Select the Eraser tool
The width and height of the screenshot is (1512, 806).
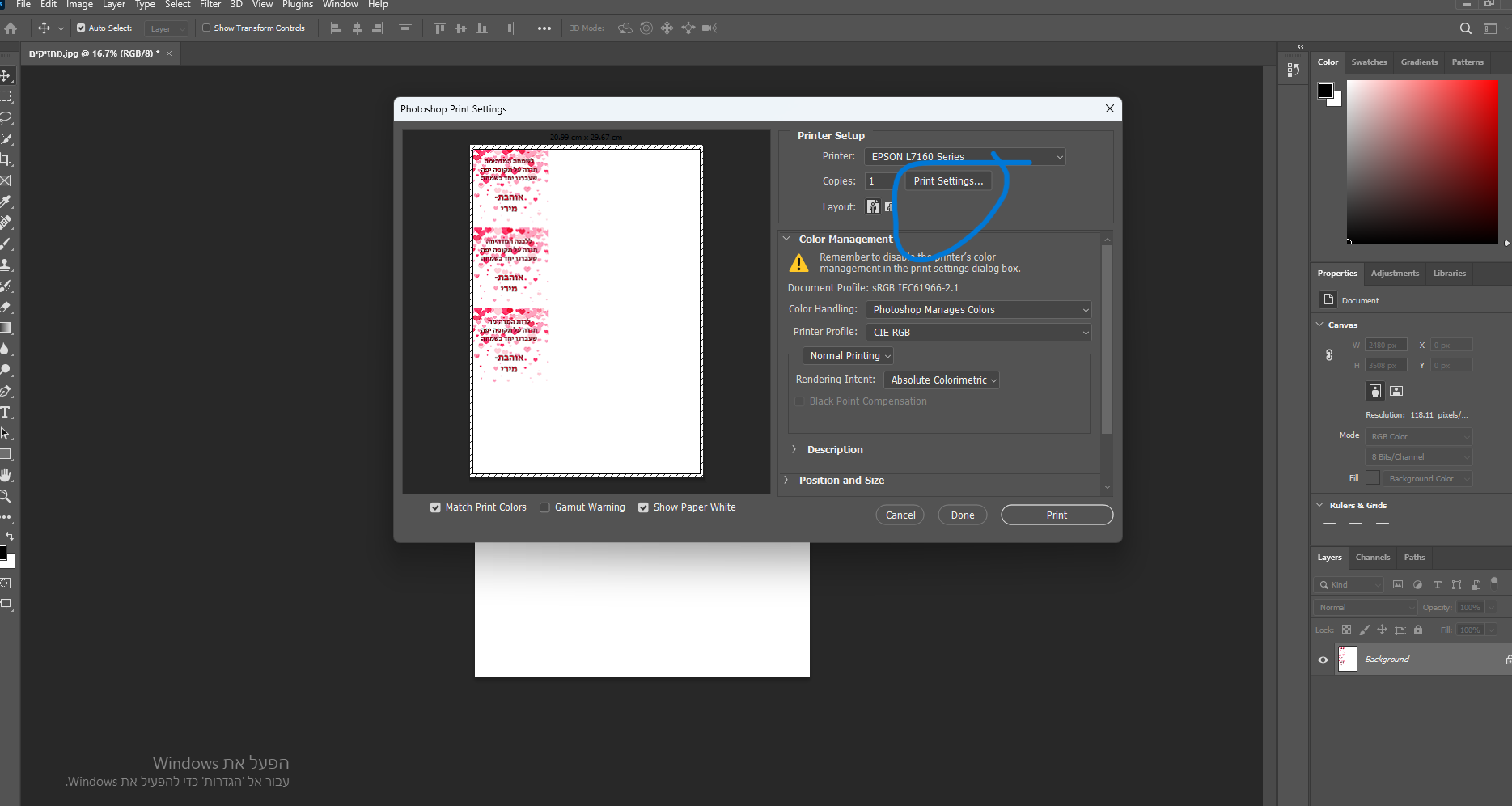pyautogui.click(x=6, y=307)
